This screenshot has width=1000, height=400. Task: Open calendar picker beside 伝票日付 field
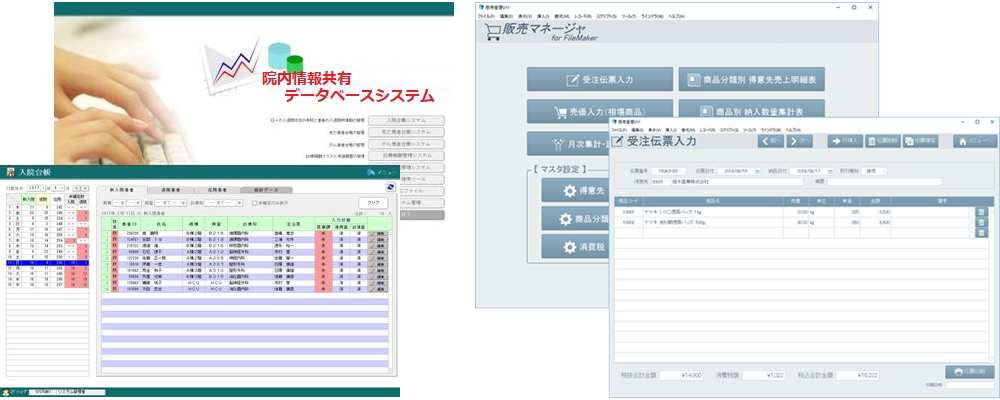pos(758,171)
